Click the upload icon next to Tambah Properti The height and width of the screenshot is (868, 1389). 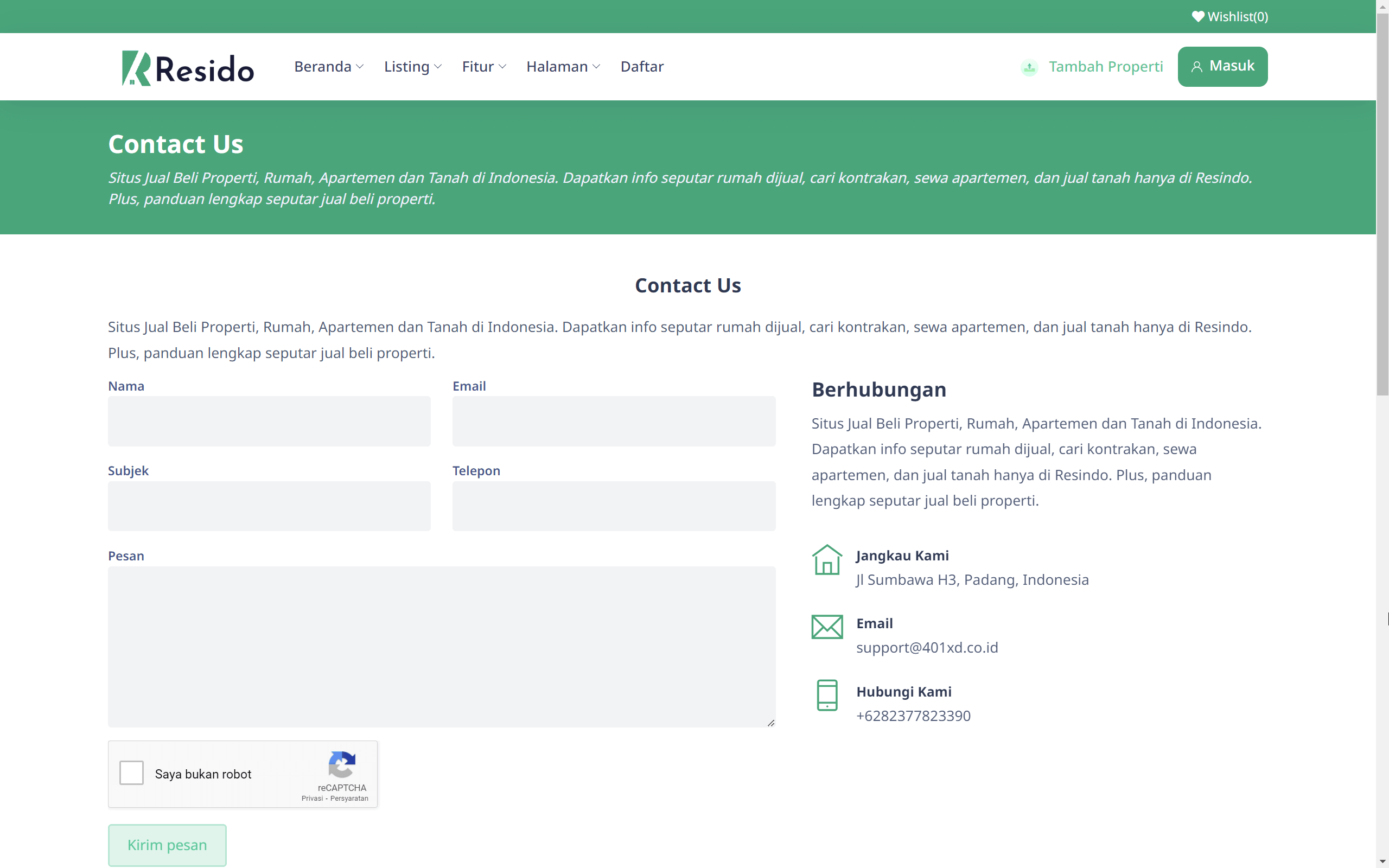1029,67
